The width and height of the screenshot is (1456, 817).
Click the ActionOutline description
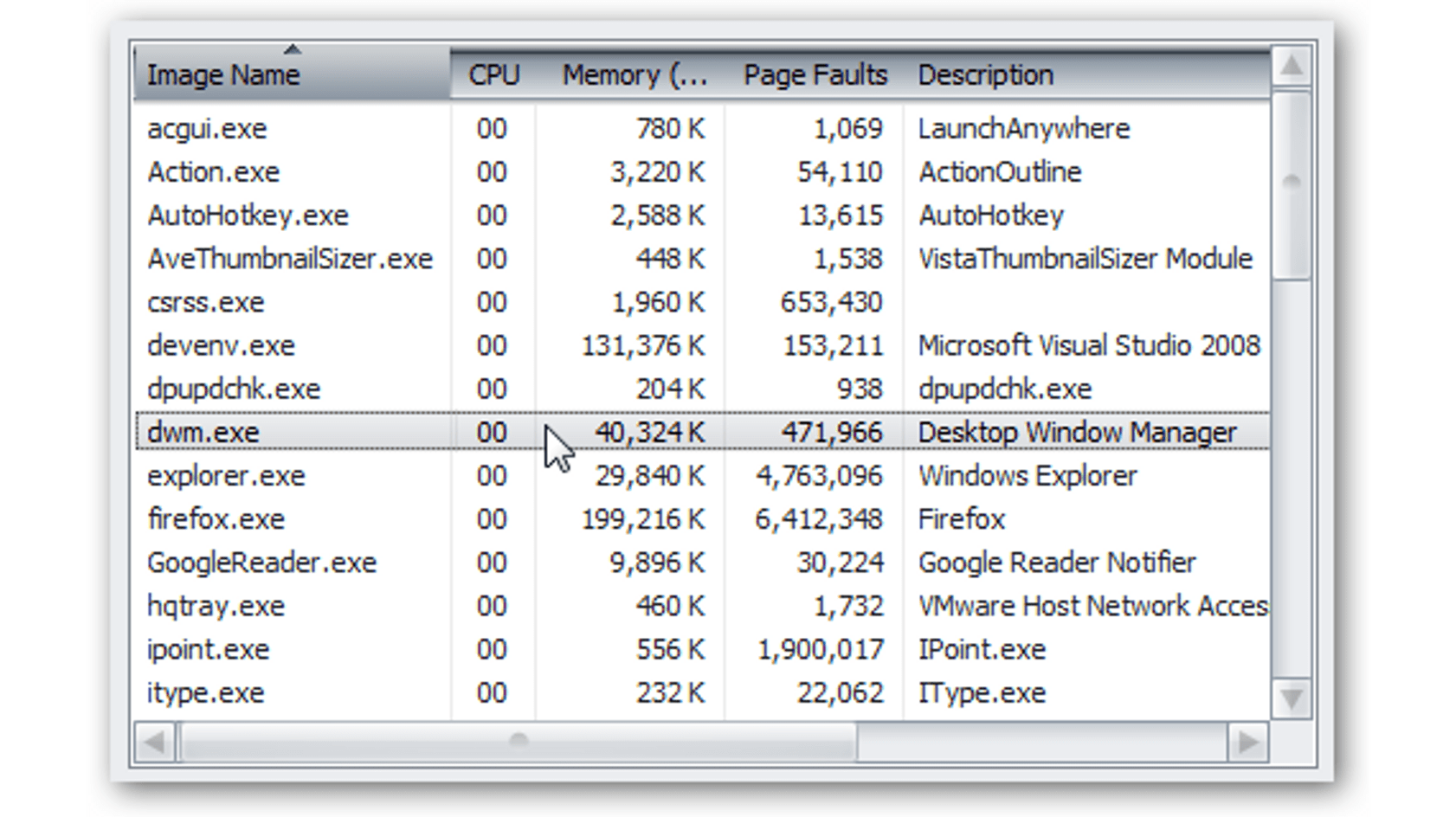tap(1000, 172)
